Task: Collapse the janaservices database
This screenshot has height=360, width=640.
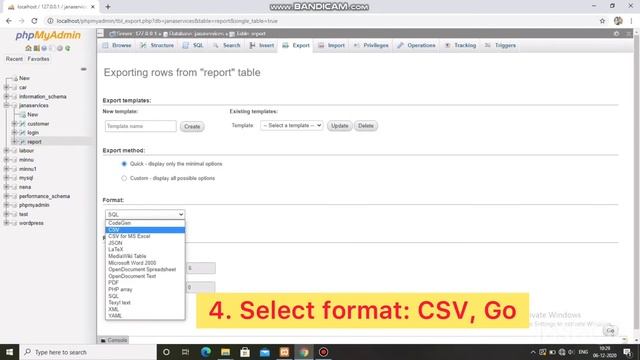Action: point(6,106)
